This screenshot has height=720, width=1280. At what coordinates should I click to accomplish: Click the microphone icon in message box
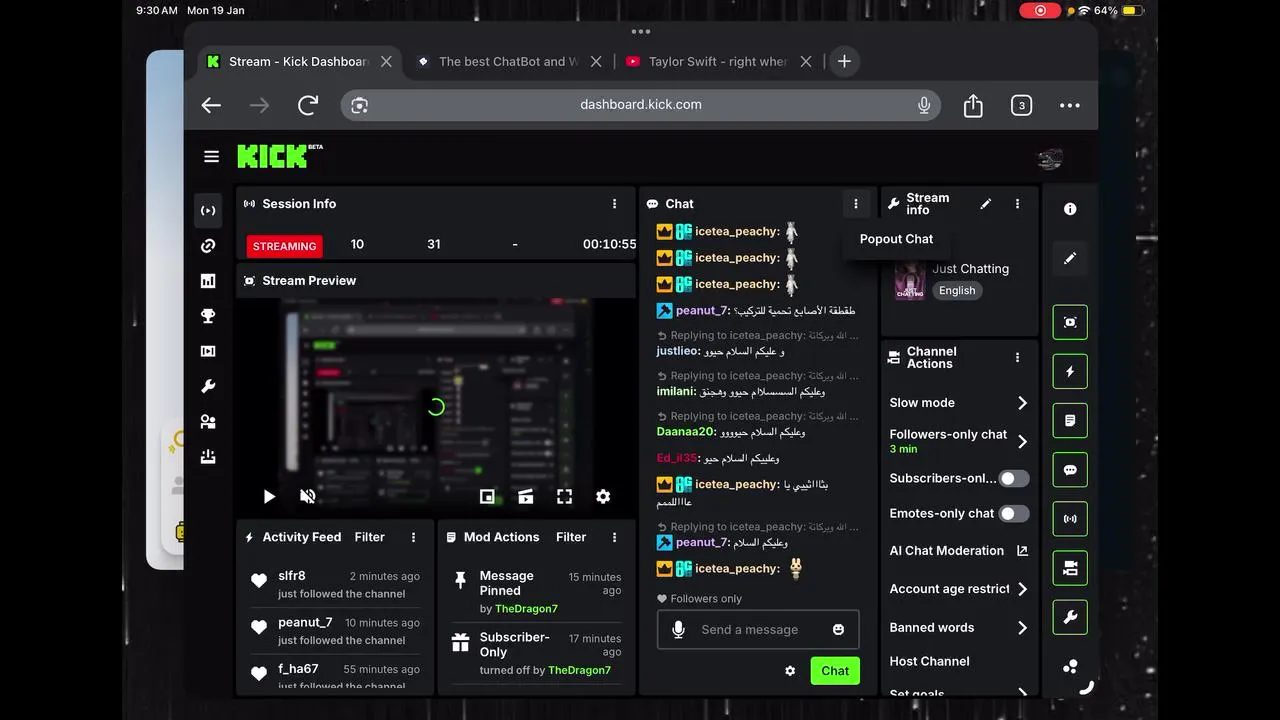tap(679, 630)
